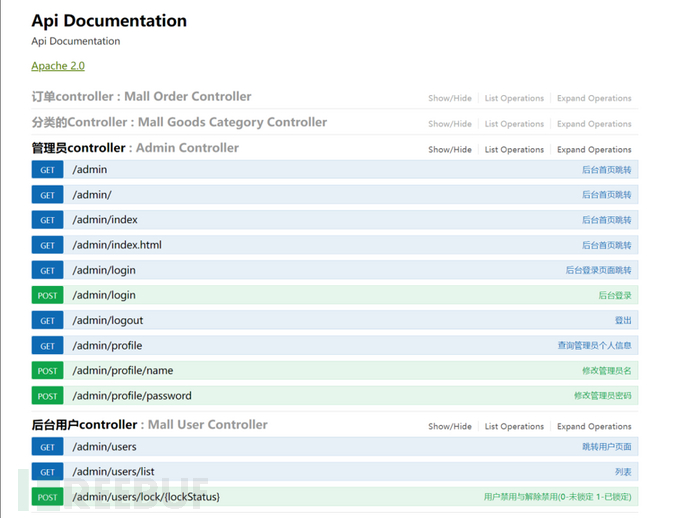Click POST badge for /admin/profile/name

tap(47, 371)
